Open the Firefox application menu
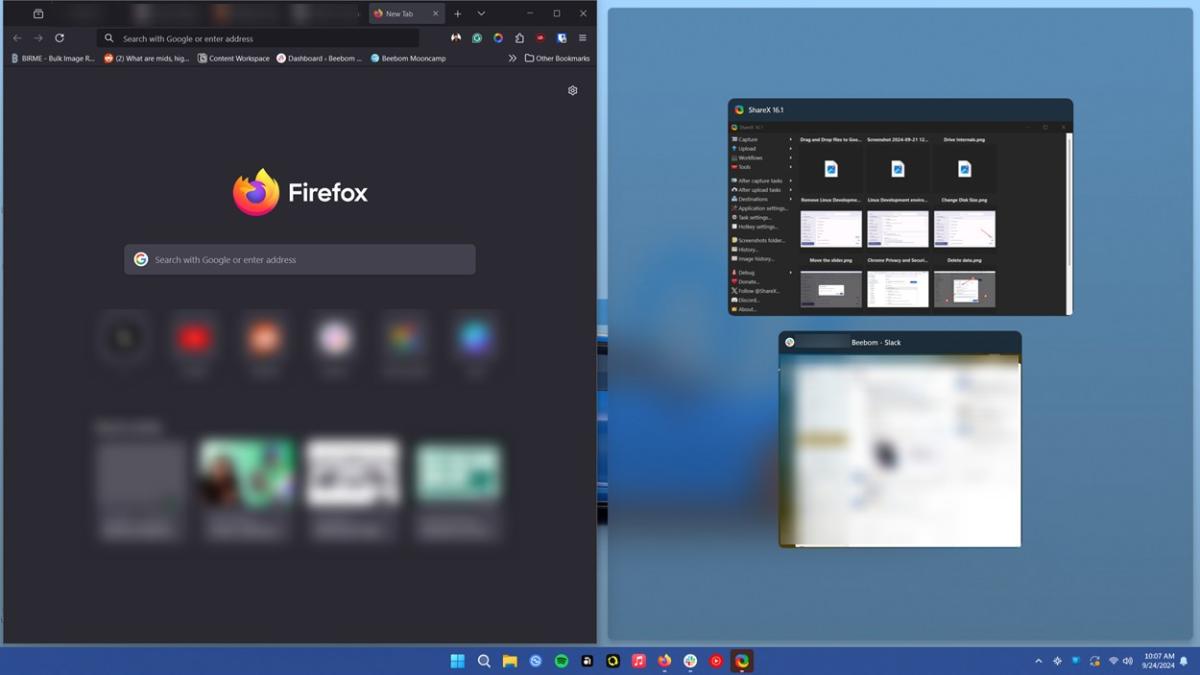 tap(582, 37)
